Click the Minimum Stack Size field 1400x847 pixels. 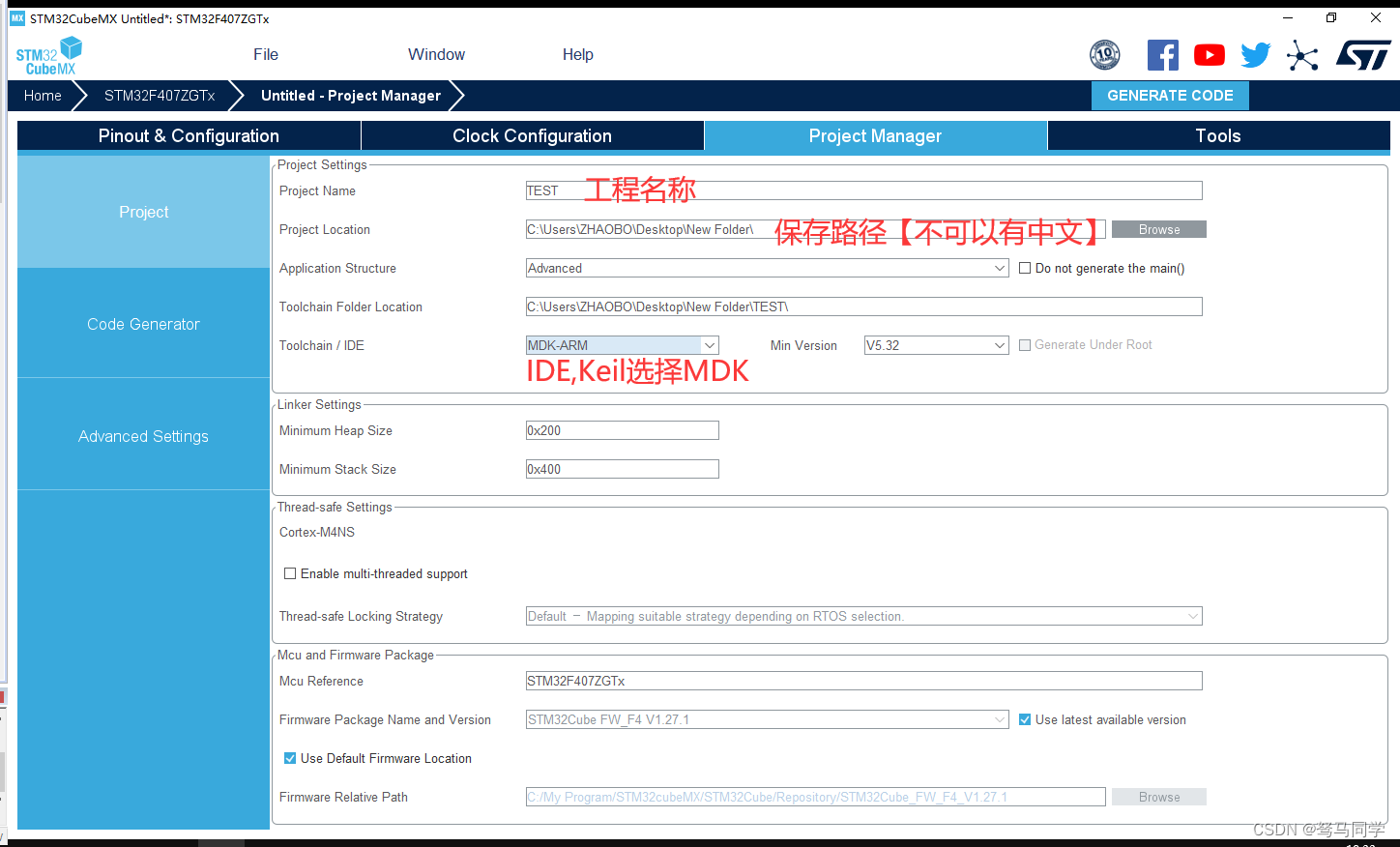[x=623, y=469]
